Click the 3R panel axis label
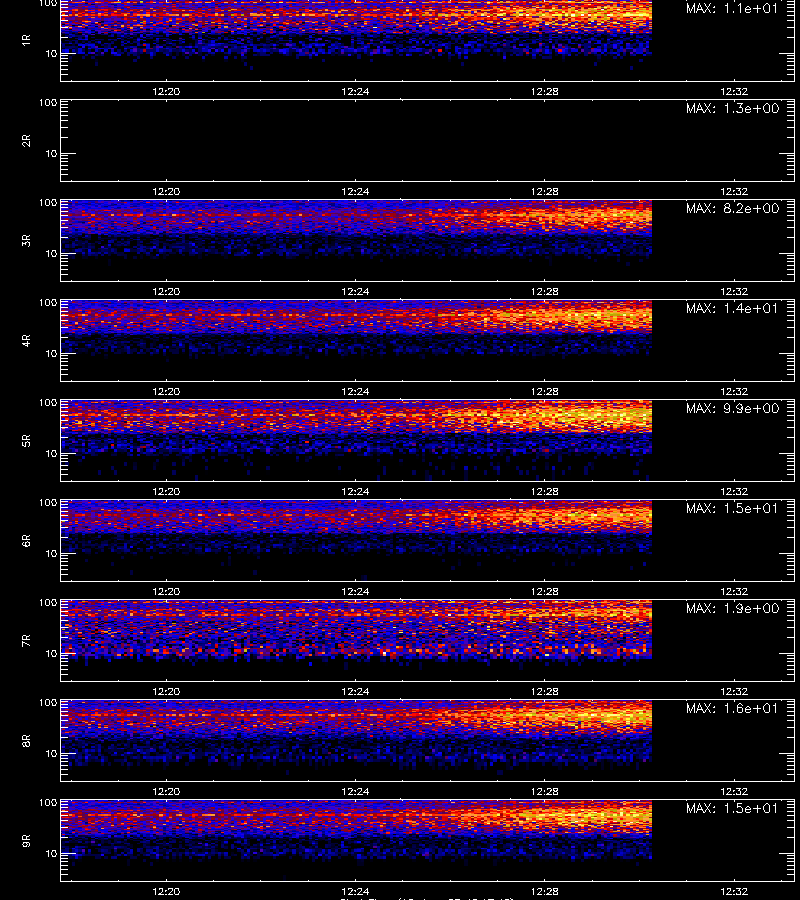 (26, 240)
